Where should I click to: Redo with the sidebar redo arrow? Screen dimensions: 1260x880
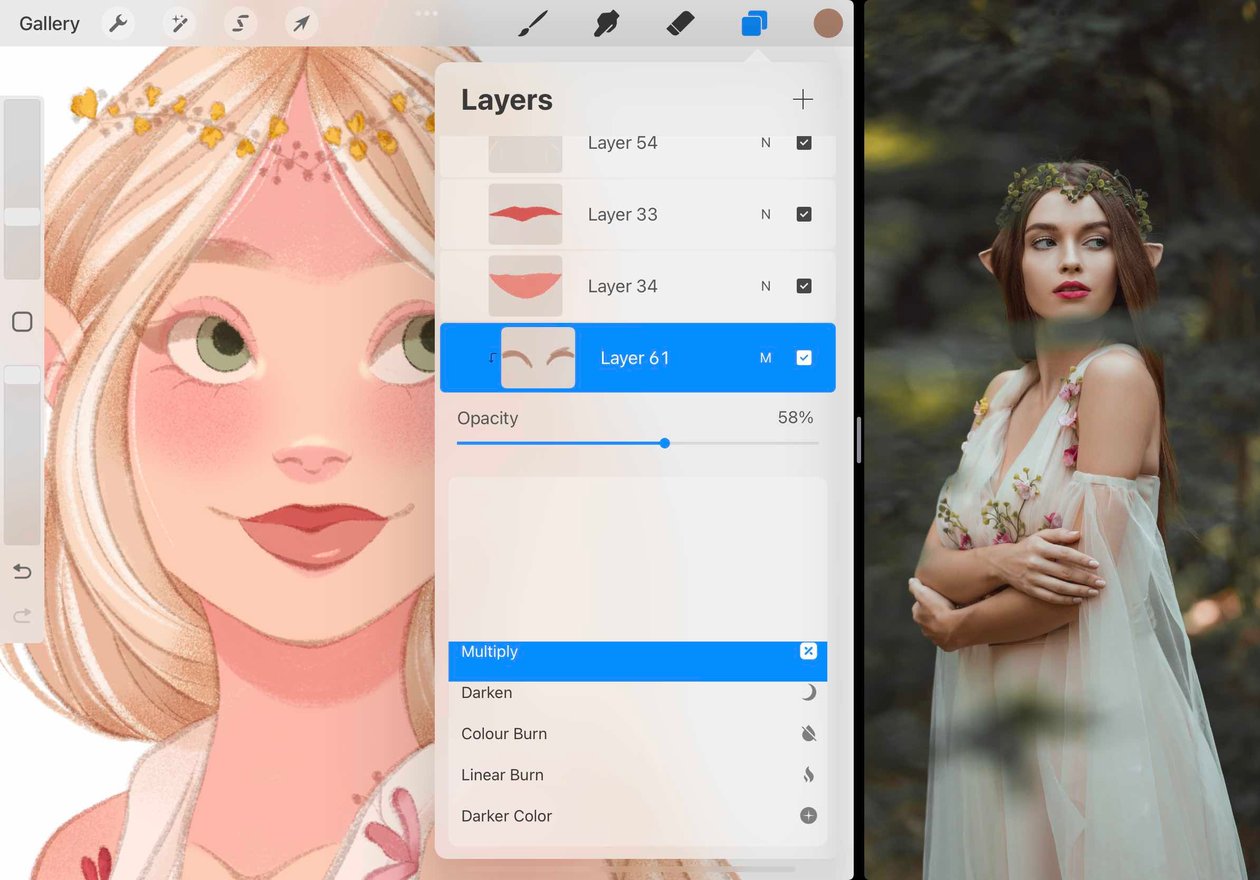(x=22, y=616)
